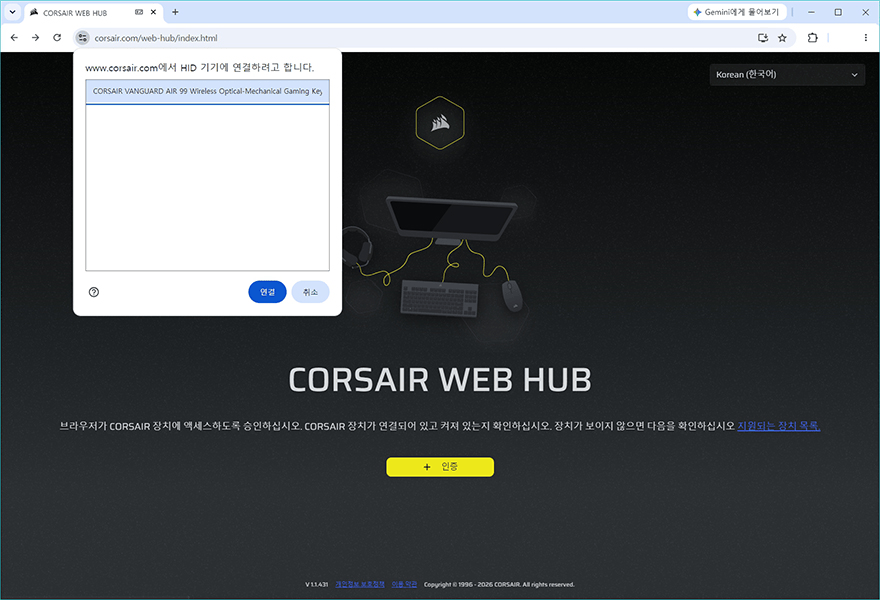Open the tab search dropdown arrow
Screen dimensions: 880x600
tap(12, 12)
